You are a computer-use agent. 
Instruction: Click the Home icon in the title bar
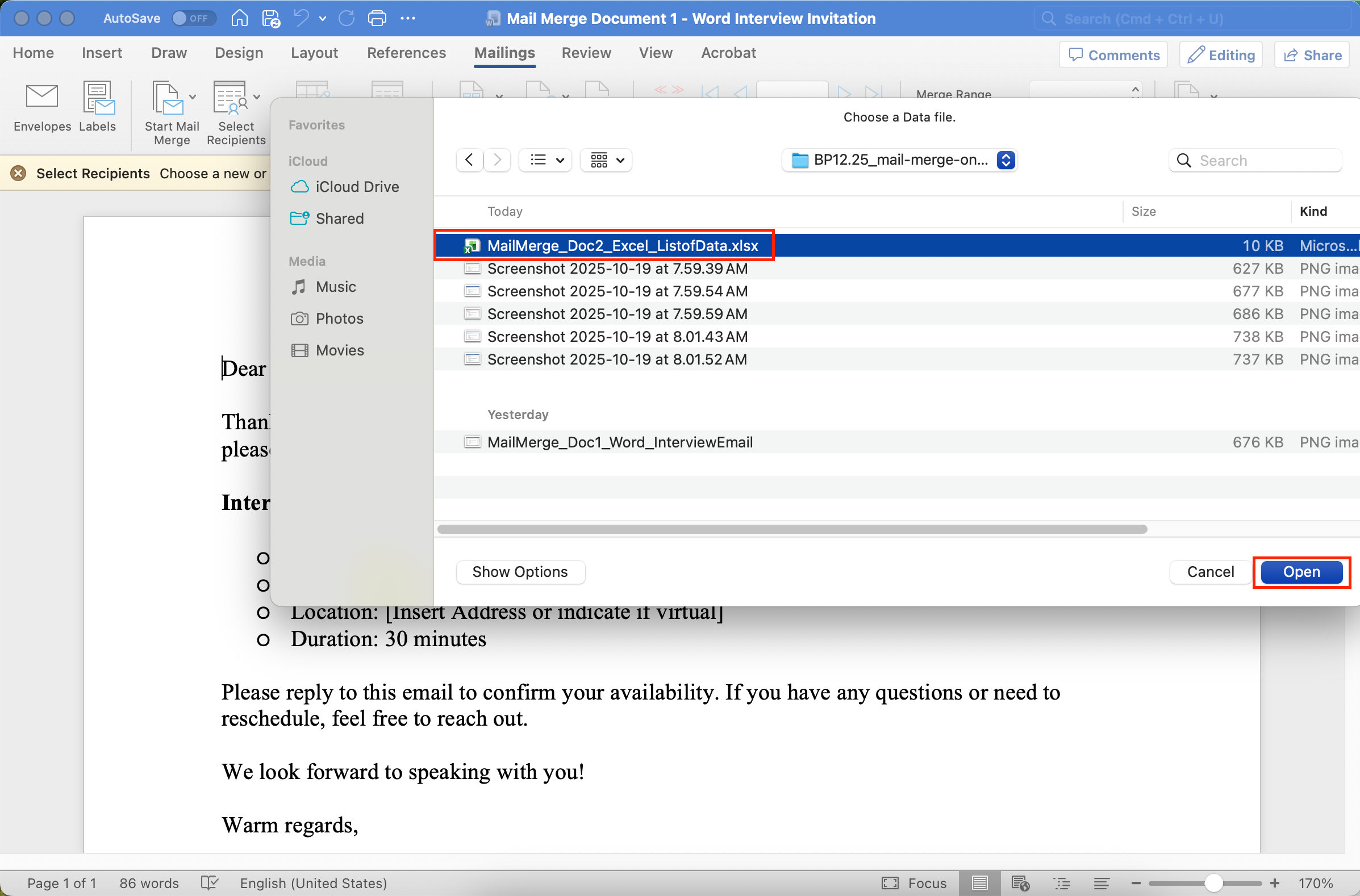(240, 18)
